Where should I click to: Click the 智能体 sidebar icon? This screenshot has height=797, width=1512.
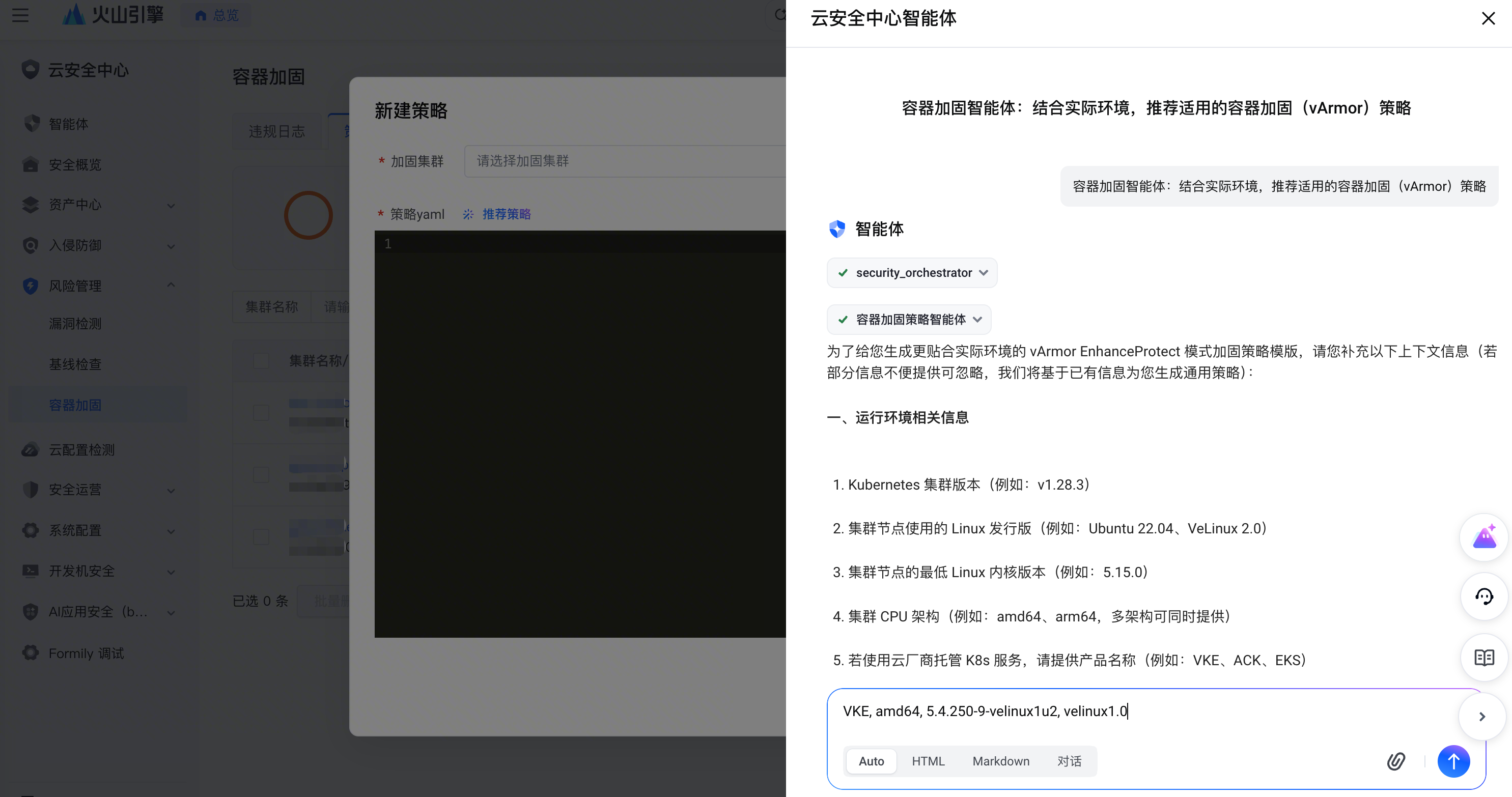[x=31, y=124]
